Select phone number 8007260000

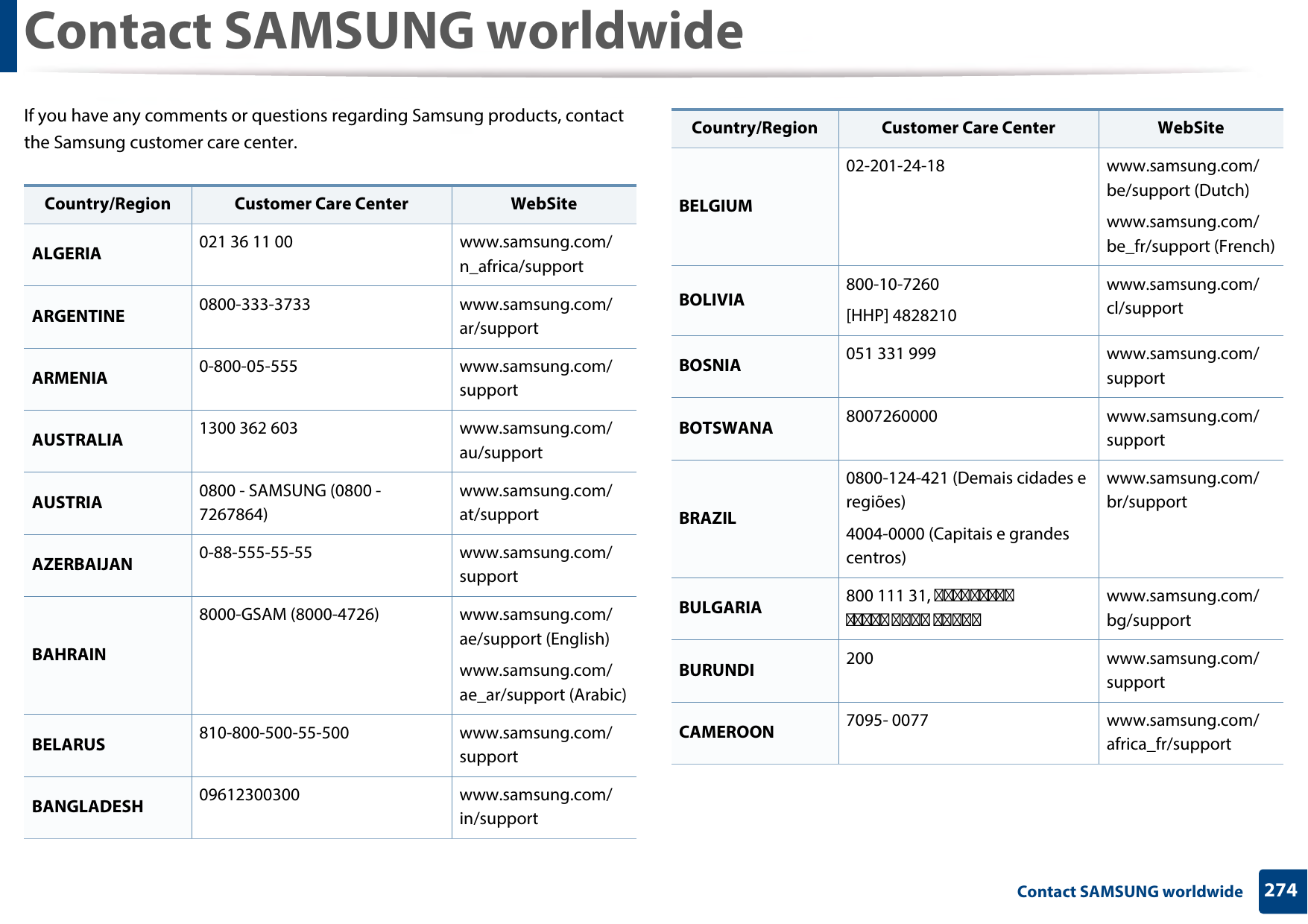[891, 416]
